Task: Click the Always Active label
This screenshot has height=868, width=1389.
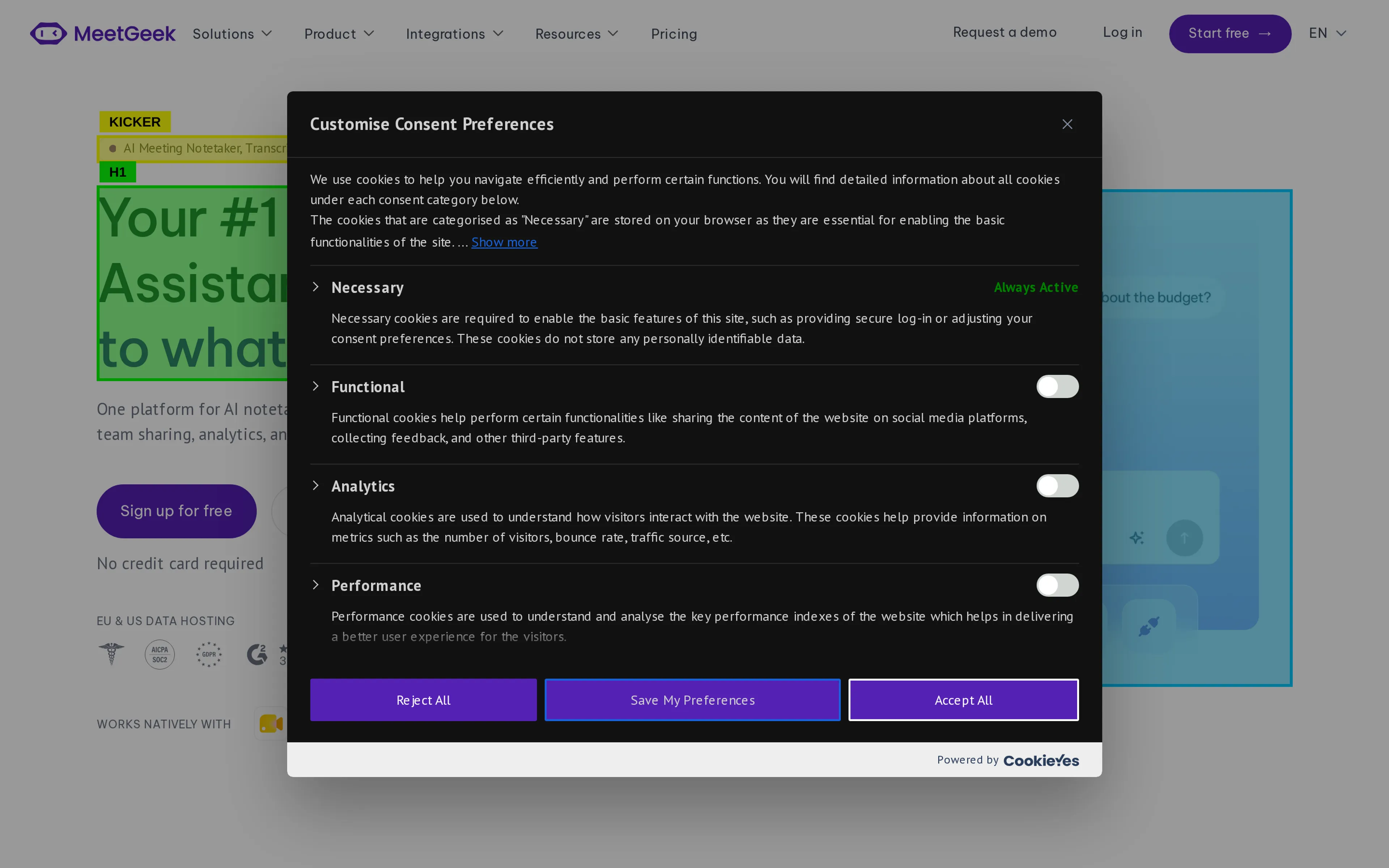Action: [1036, 287]
